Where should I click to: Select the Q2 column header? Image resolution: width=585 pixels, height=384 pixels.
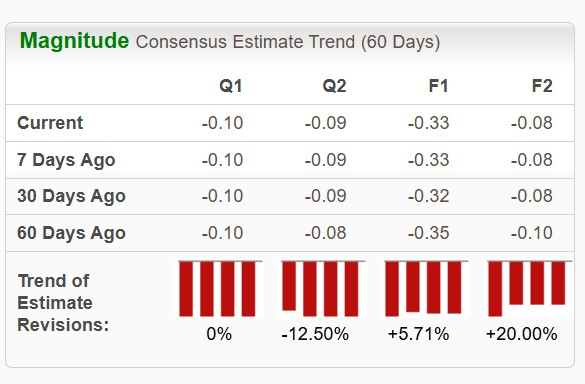point(334,86)
